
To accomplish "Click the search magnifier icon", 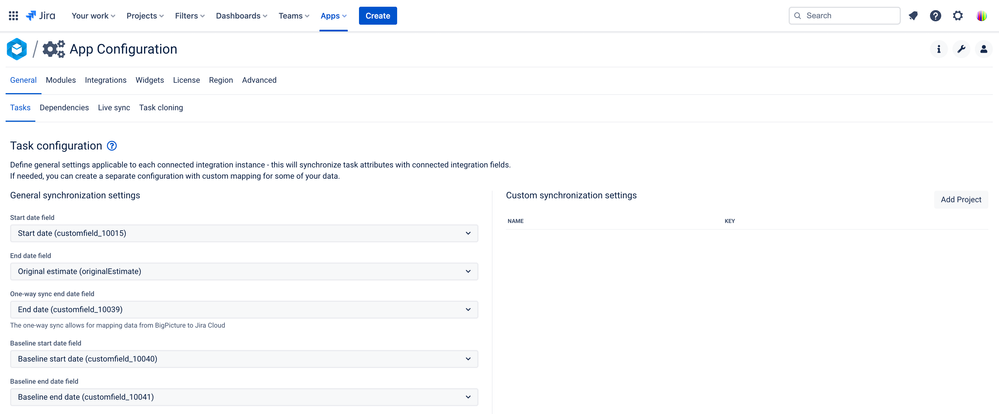I will [798, 16].
